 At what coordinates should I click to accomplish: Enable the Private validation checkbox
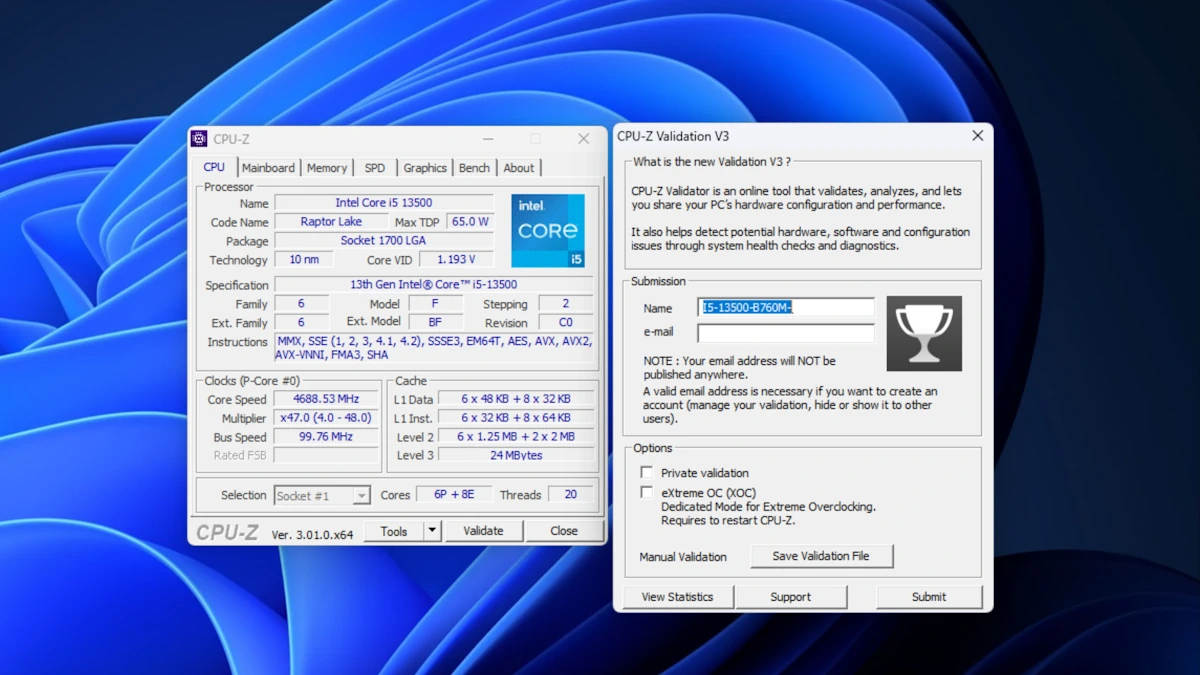(647, 473)
